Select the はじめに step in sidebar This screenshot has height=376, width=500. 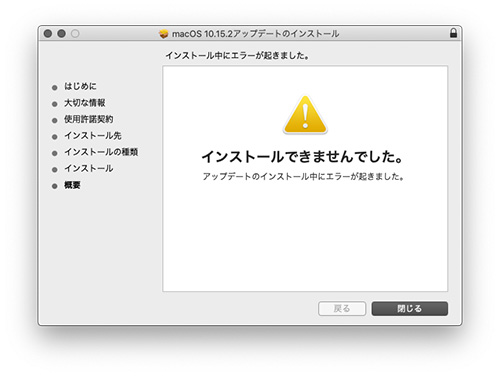coord(80,86)
